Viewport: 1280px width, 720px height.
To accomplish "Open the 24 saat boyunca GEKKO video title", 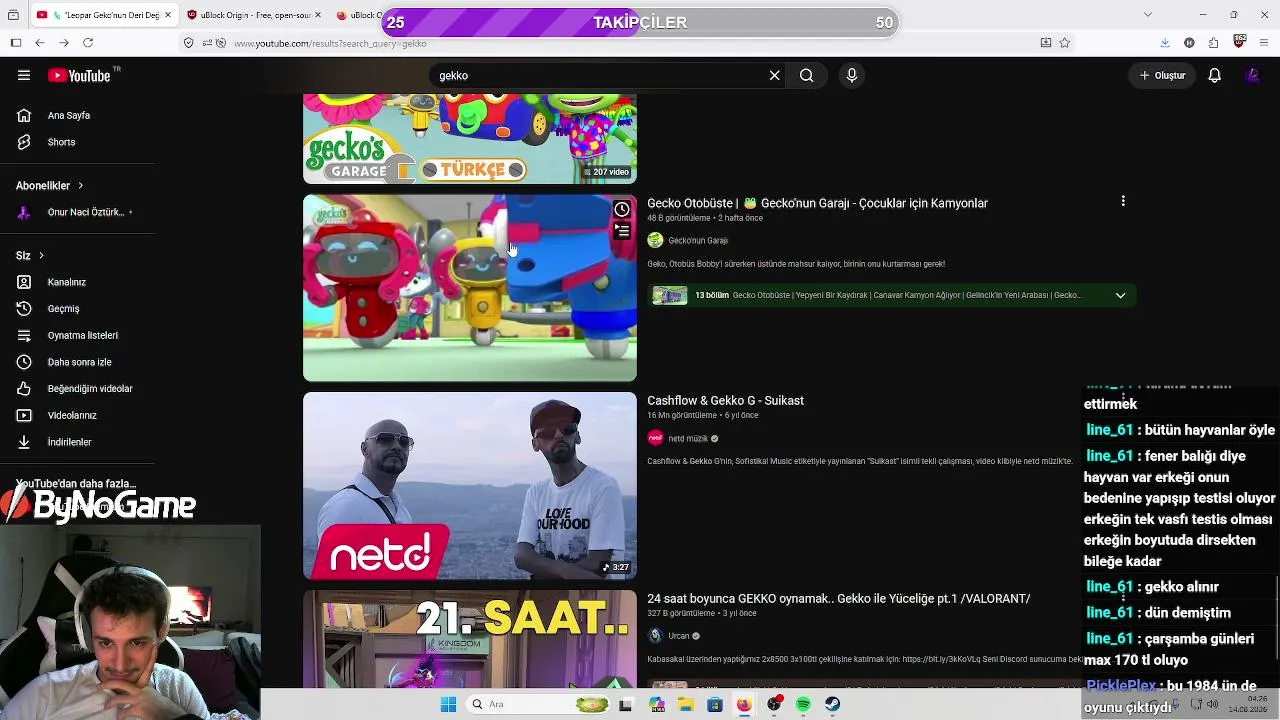I will coord(839,599).
